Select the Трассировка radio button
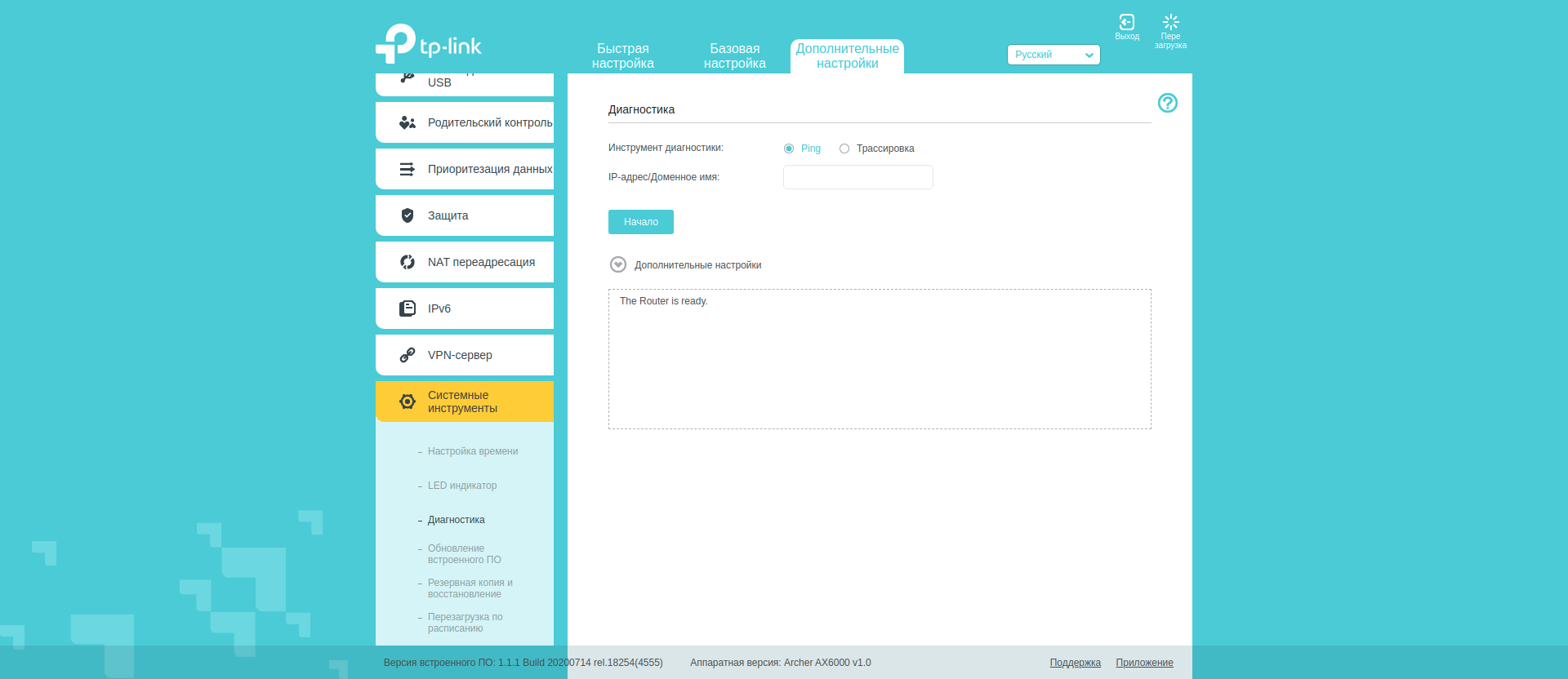1568x679 pixels. [x=844, y=149]
